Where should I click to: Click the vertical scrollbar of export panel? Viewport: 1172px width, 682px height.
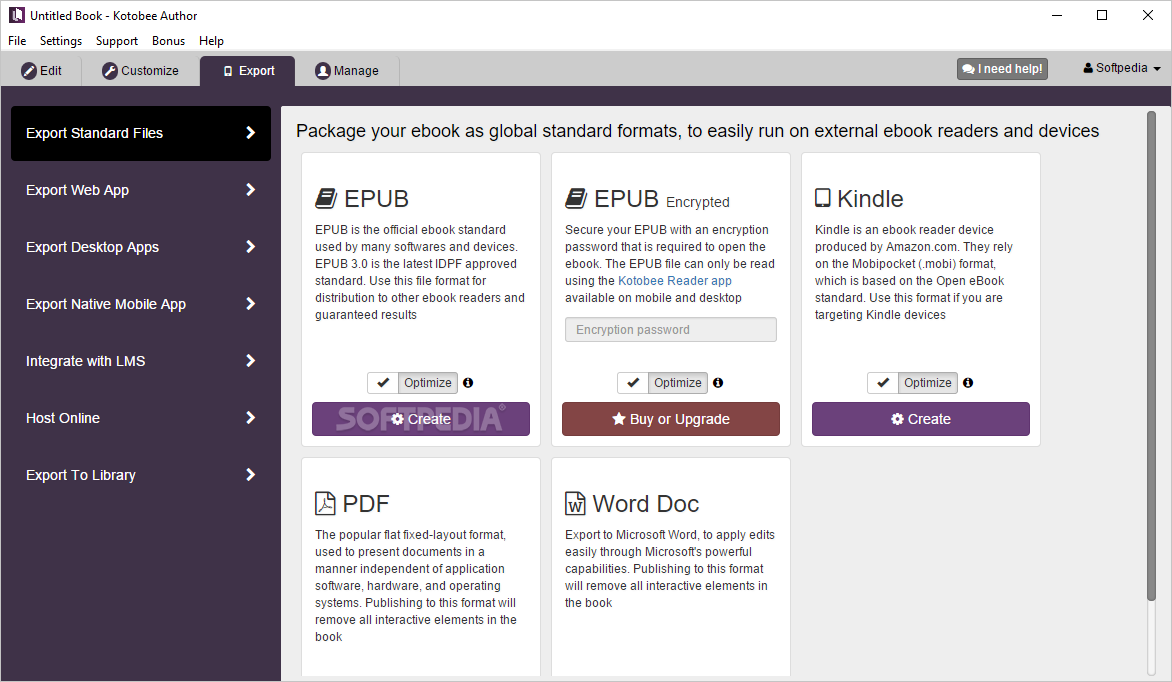[1151, 355]
